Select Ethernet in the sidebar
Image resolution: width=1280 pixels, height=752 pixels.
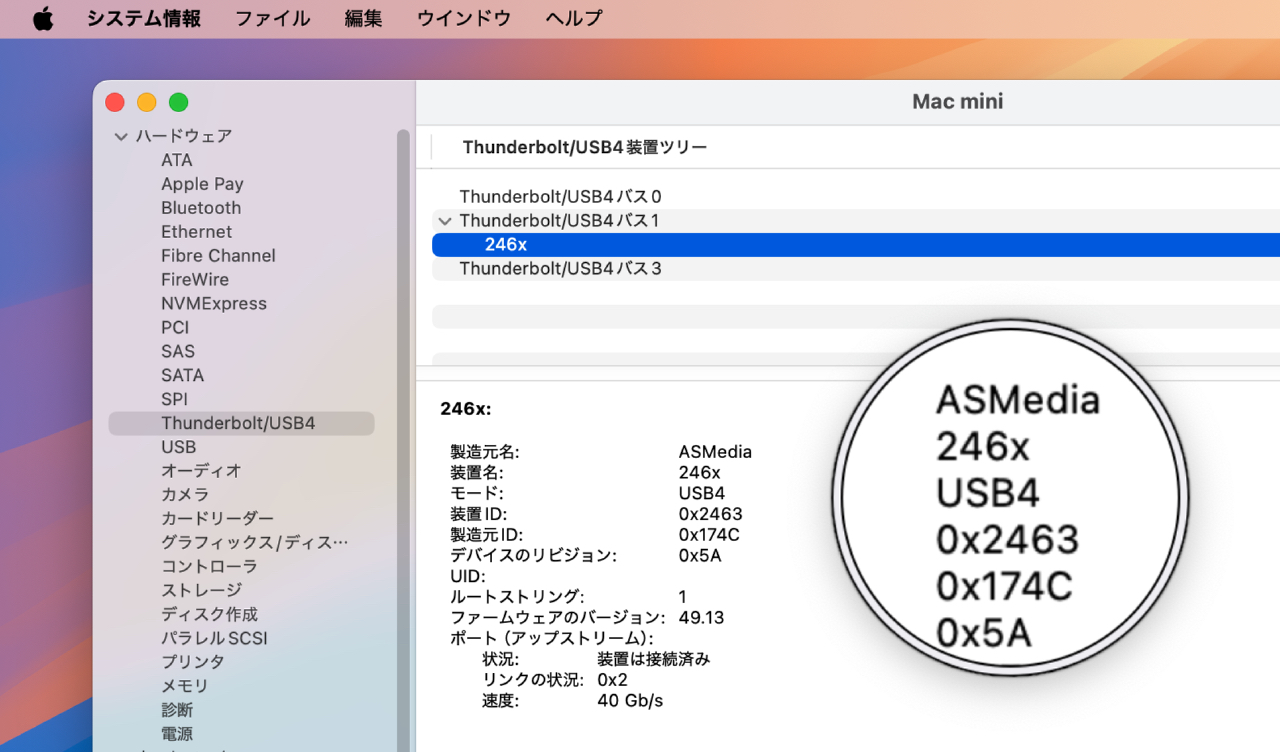pos(196,232)
